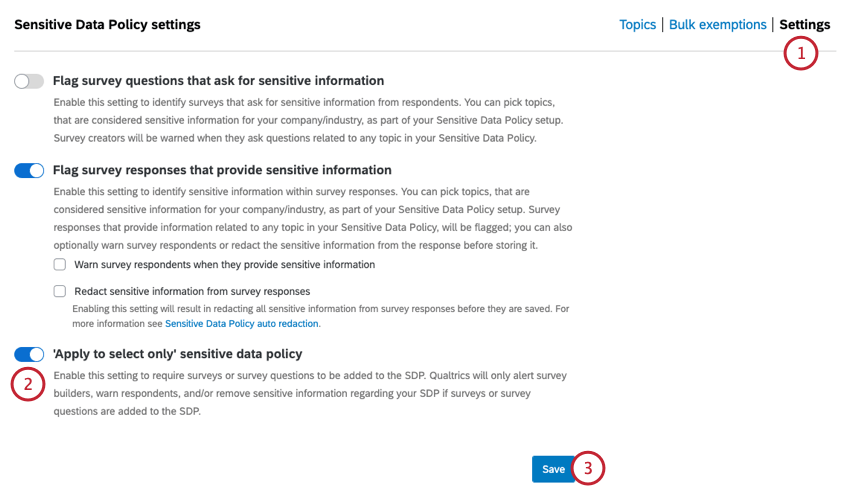Disable the 'Apply to select only' toggle switch
Image resolution: width=850 pixels, height=502 pixels.
[x=29, y=354]
